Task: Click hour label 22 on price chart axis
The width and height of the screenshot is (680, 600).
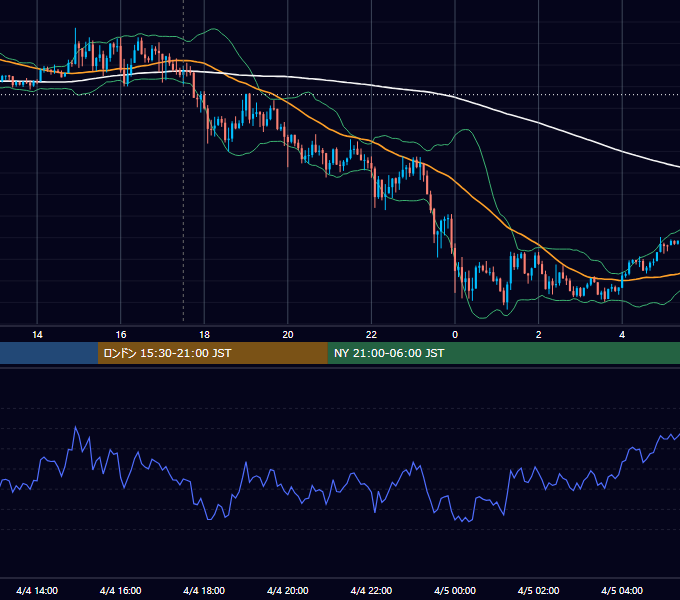Action: click(371, 335)
